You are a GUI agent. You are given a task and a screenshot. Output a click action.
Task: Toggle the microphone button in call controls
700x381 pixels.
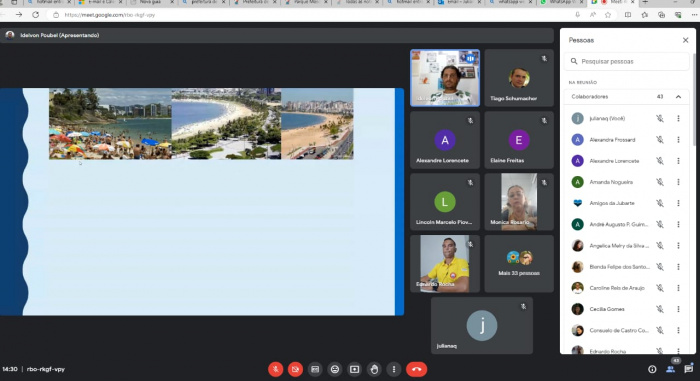(x=275, y=369)
